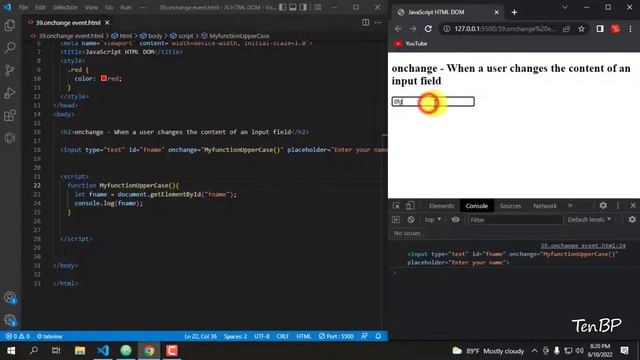Open DevTools settings gear
The height and width of the screenshot is (360, 640).
[603, 206]
